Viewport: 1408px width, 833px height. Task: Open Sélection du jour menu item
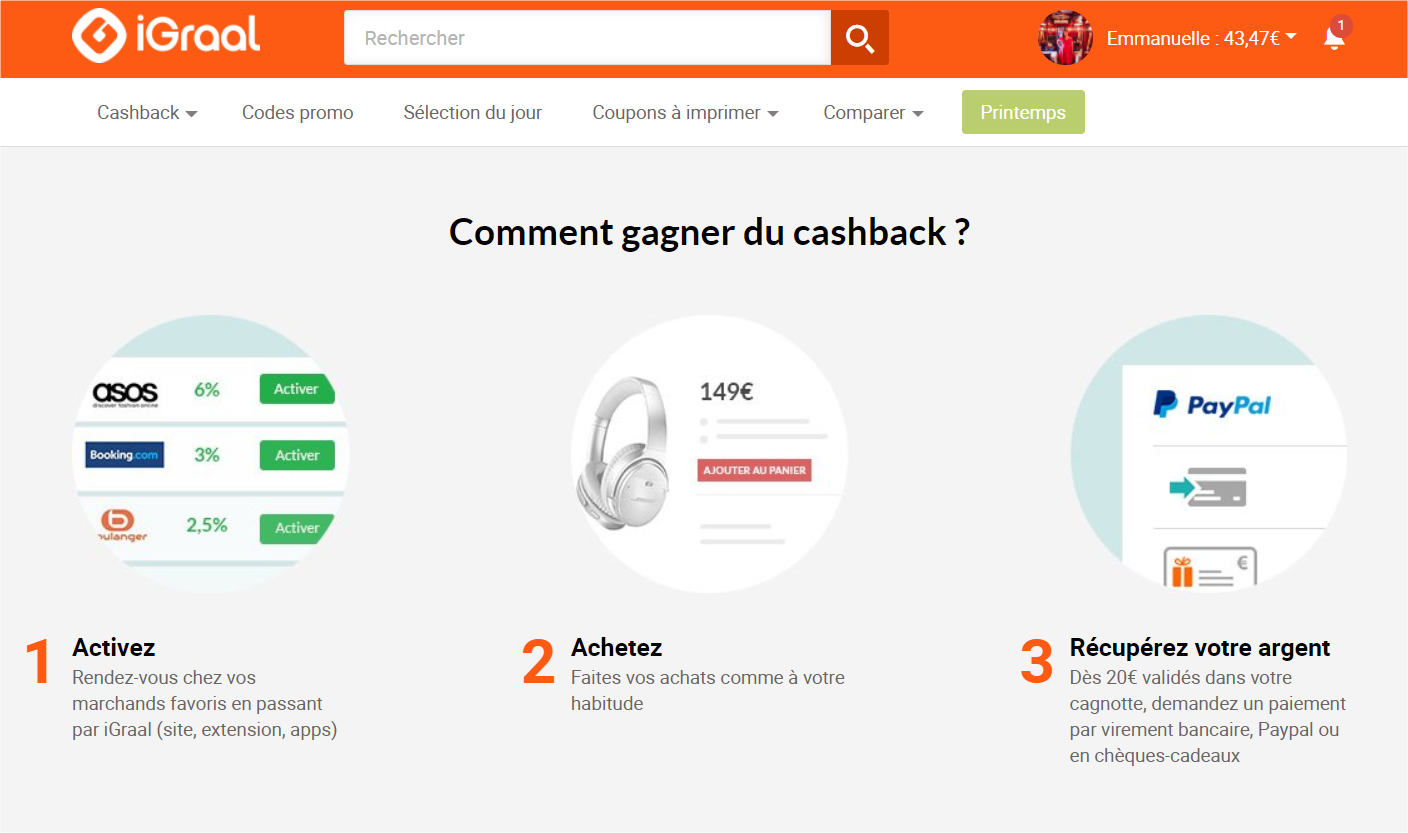473,113
